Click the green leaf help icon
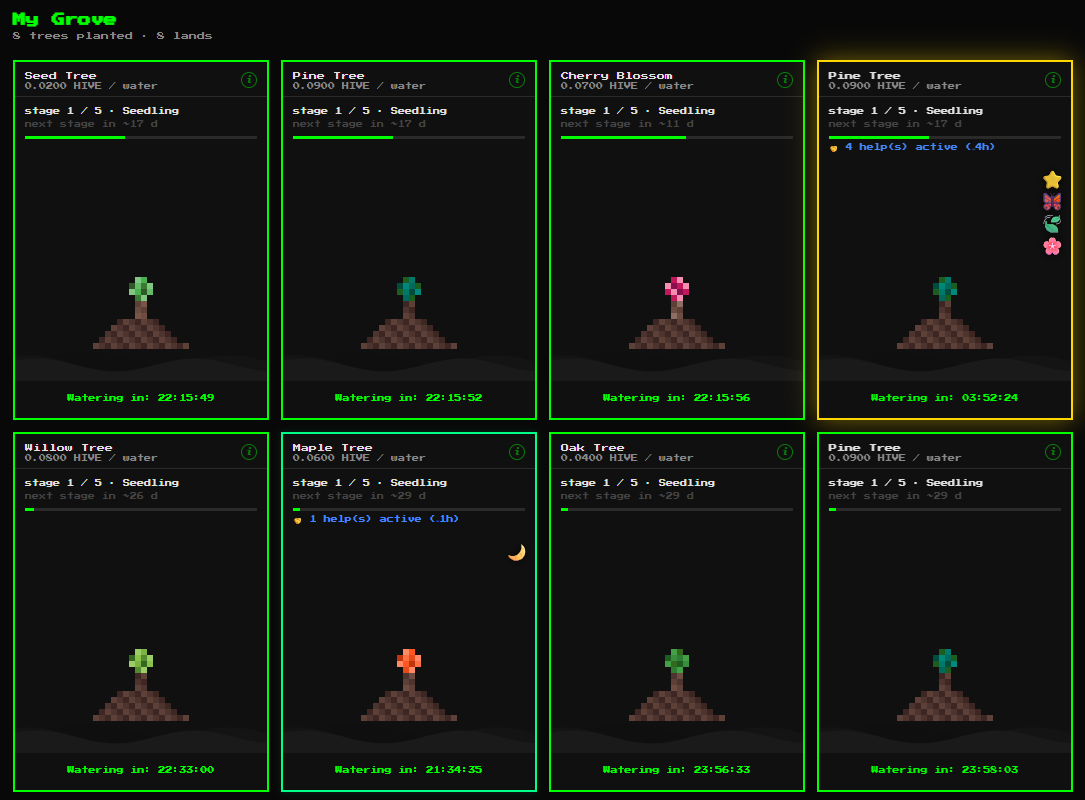This screenshot has width=1085, height=800. (1052, 224)
